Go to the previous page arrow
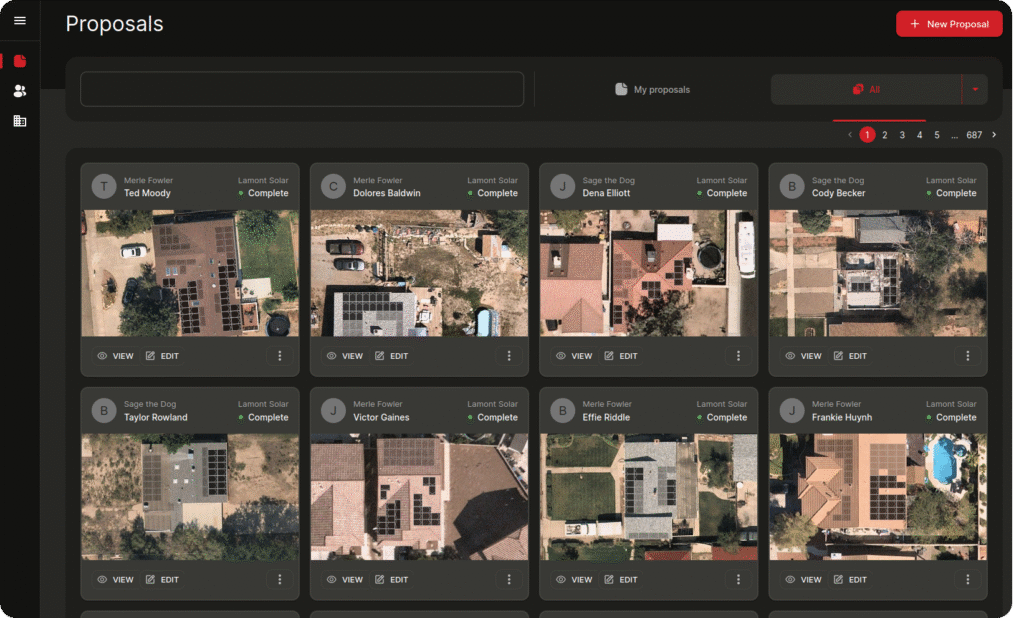This screenshot has height=618, width=1024. [850, 135]
